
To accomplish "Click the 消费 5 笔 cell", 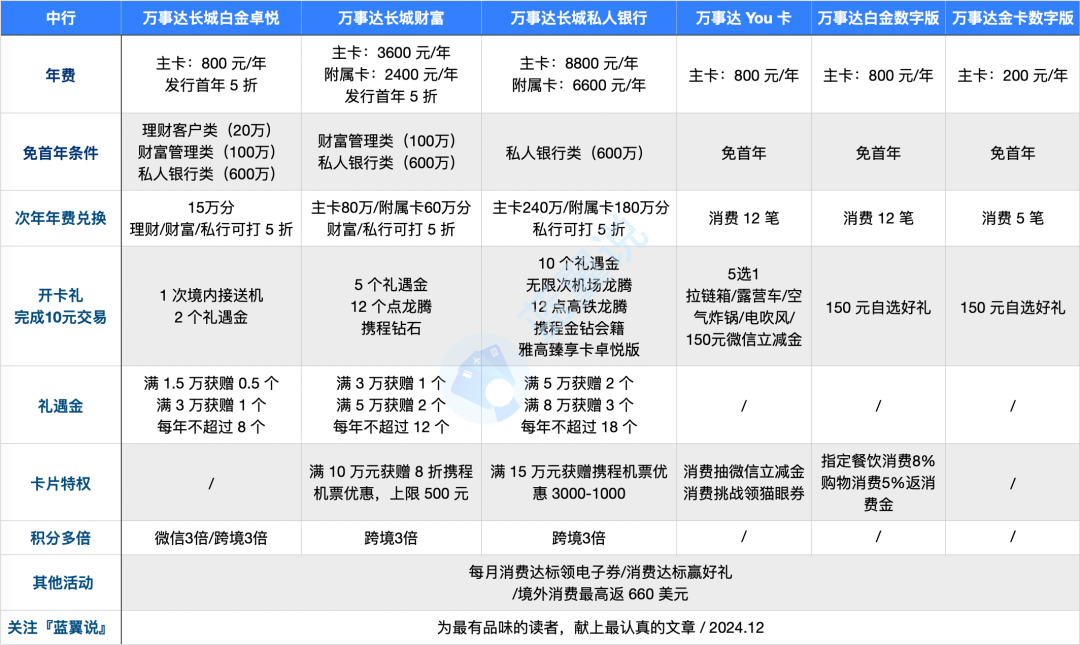I will pyautogui.click(x=1012, y=218).
